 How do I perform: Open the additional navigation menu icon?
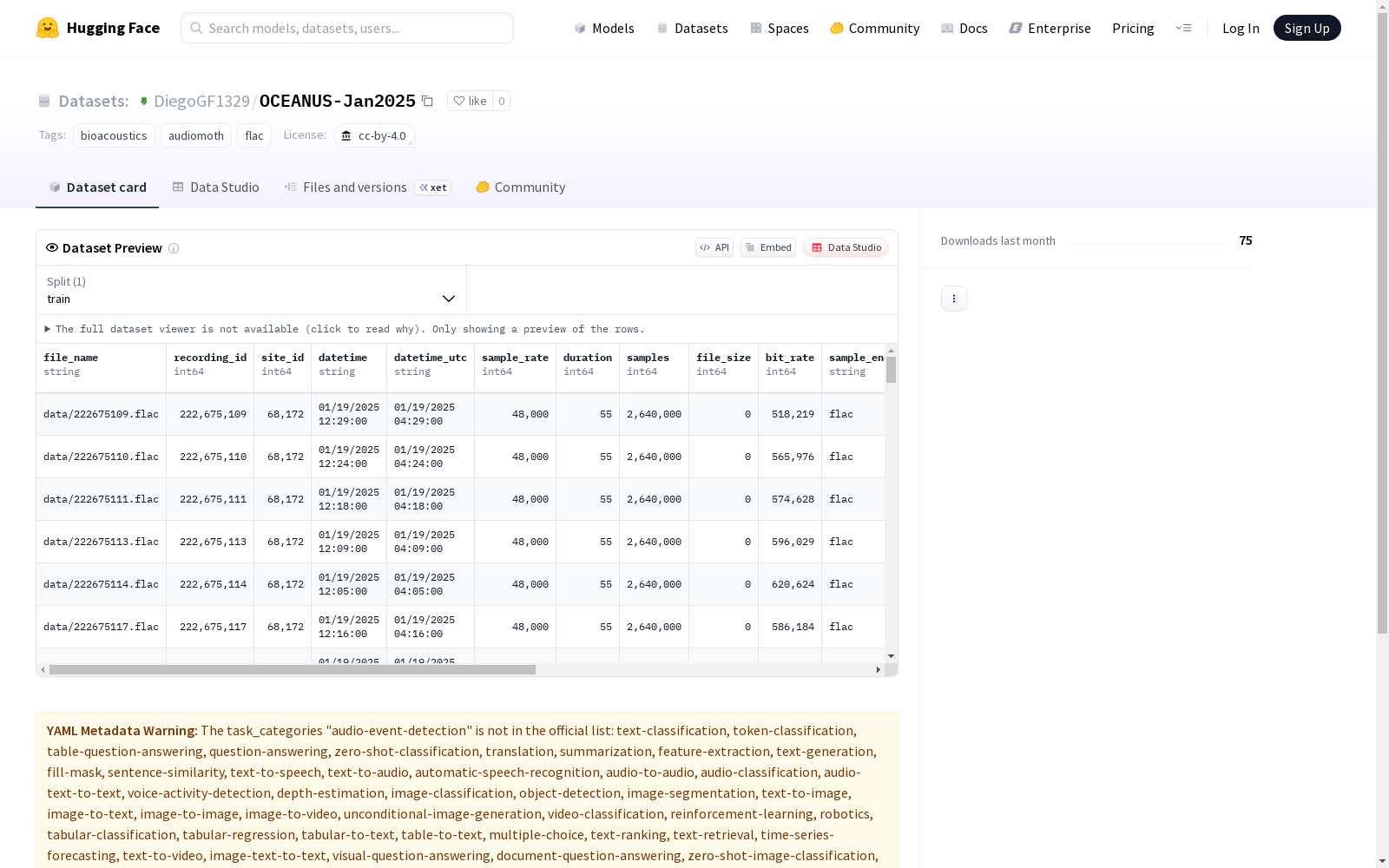[x=1183, y=28]
